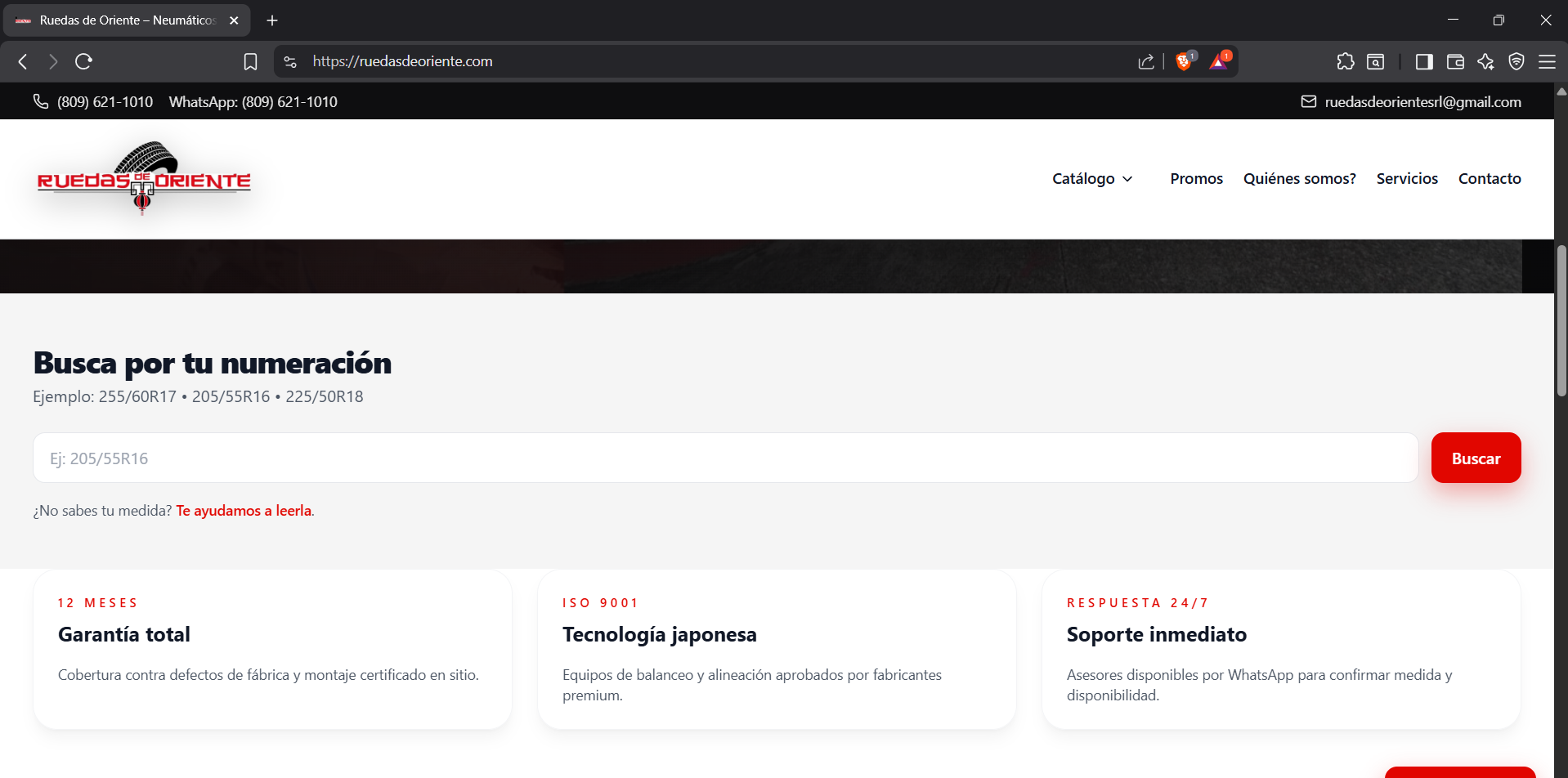Follow the Te ayudamos a leerla link

click(x=244, y=511)
